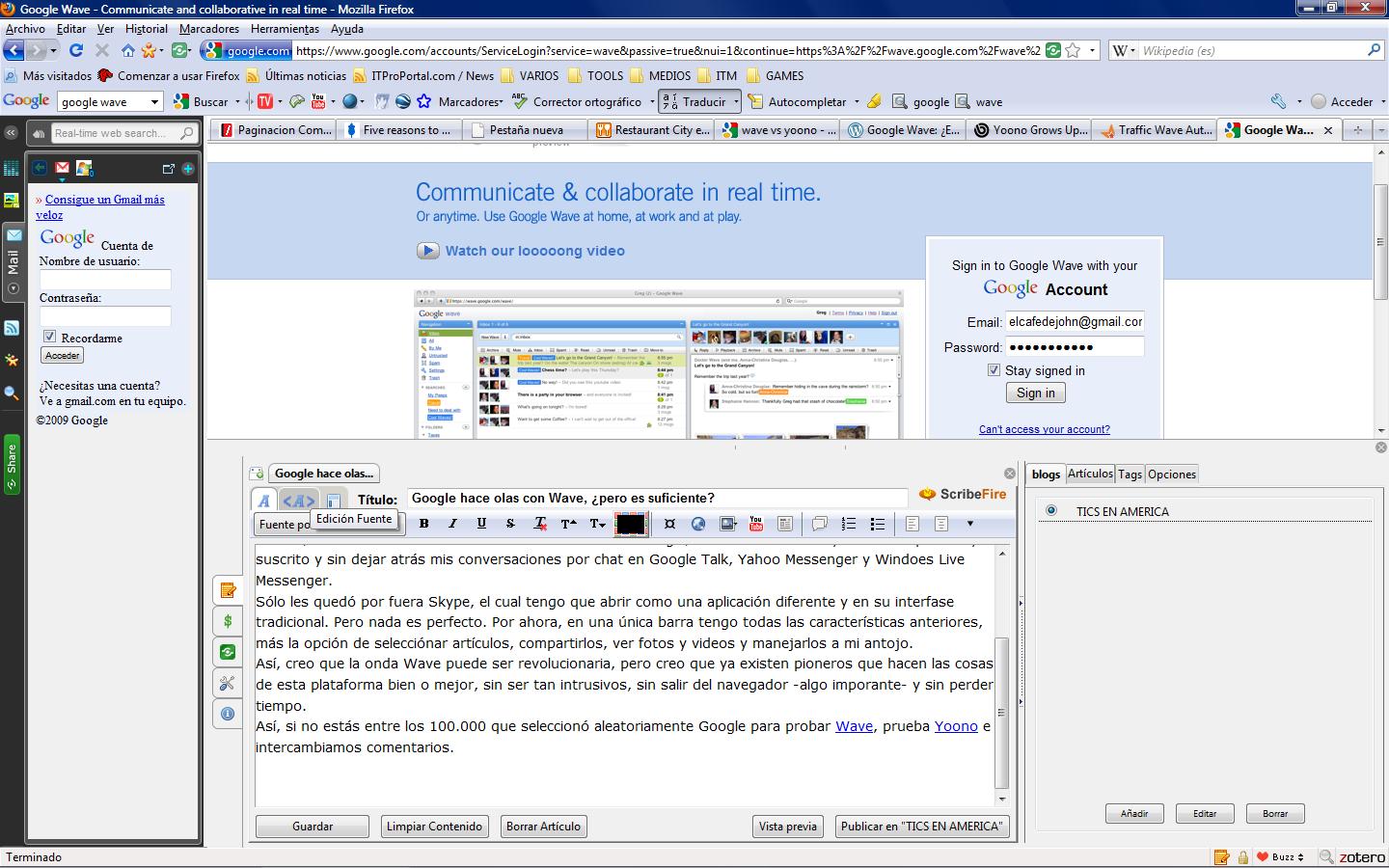Viewport: 1389px width, 868px height.
Task: Insert bulleted list in ScribeFire
Action: pyautogui.click(x=877, y=524)
